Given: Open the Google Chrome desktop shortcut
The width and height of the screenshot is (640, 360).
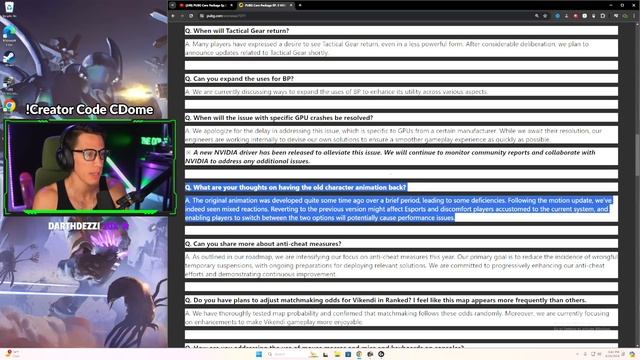Looking at the screenshot, I should point(9,107).
